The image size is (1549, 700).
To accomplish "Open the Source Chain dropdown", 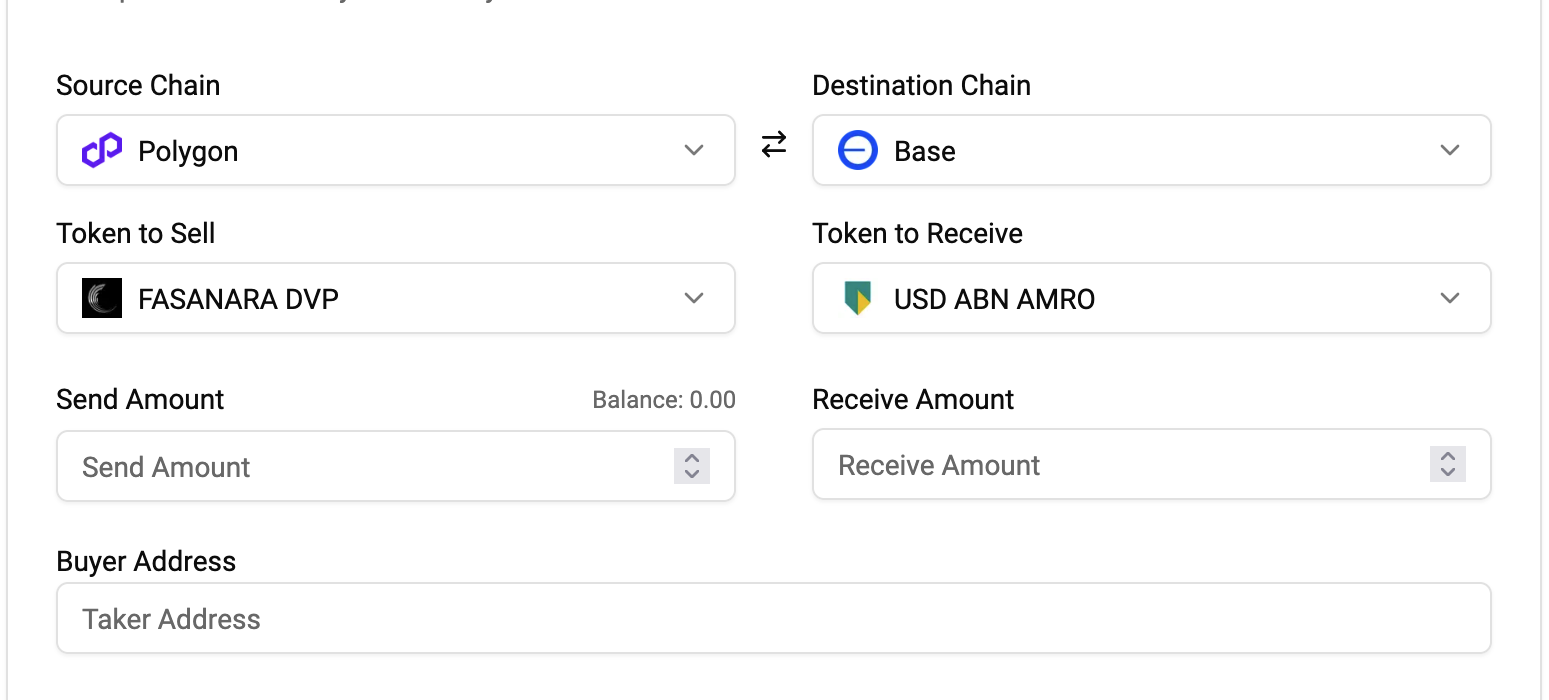I will (396, 150).
